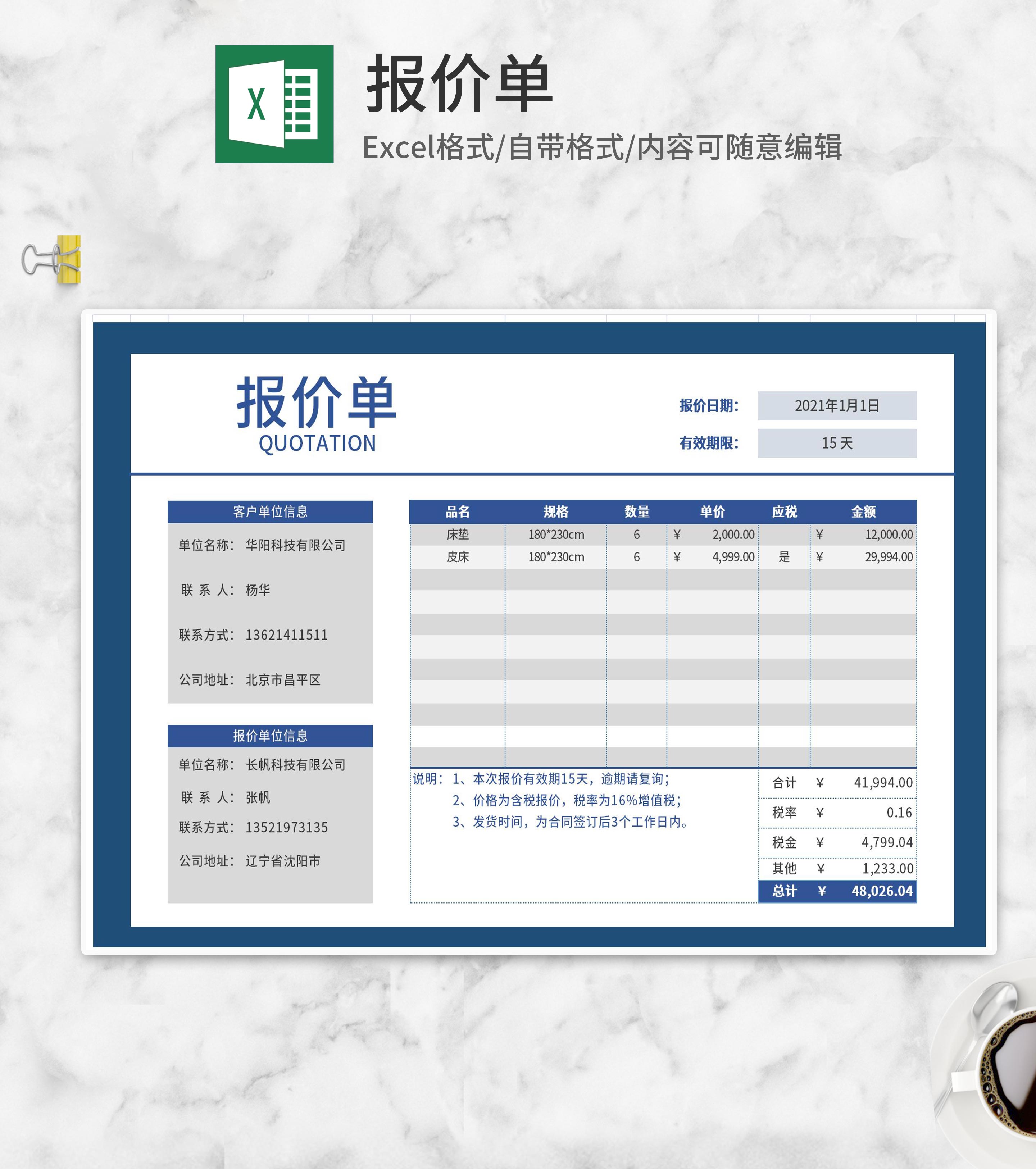The height and width of the screenshot is (1169, 1036).
Task: Select customer name 华阳科技有限公司
Action: (295, 546)
